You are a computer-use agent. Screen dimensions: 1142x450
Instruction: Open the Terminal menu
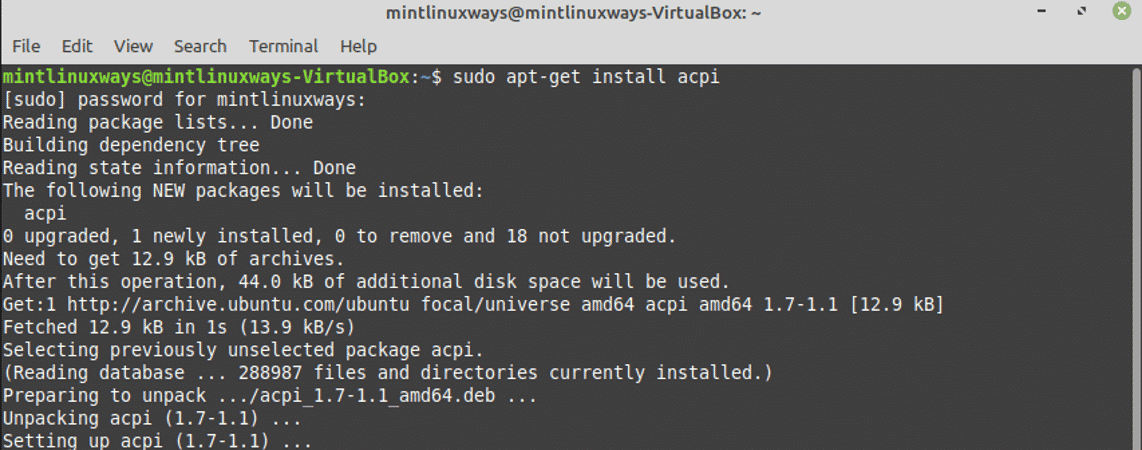click(283, 47)
